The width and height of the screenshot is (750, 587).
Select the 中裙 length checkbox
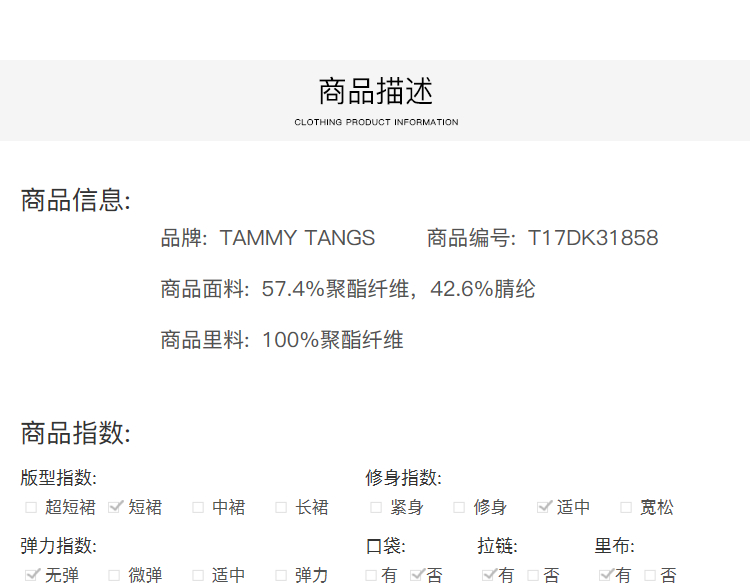[x=198, y=507]
